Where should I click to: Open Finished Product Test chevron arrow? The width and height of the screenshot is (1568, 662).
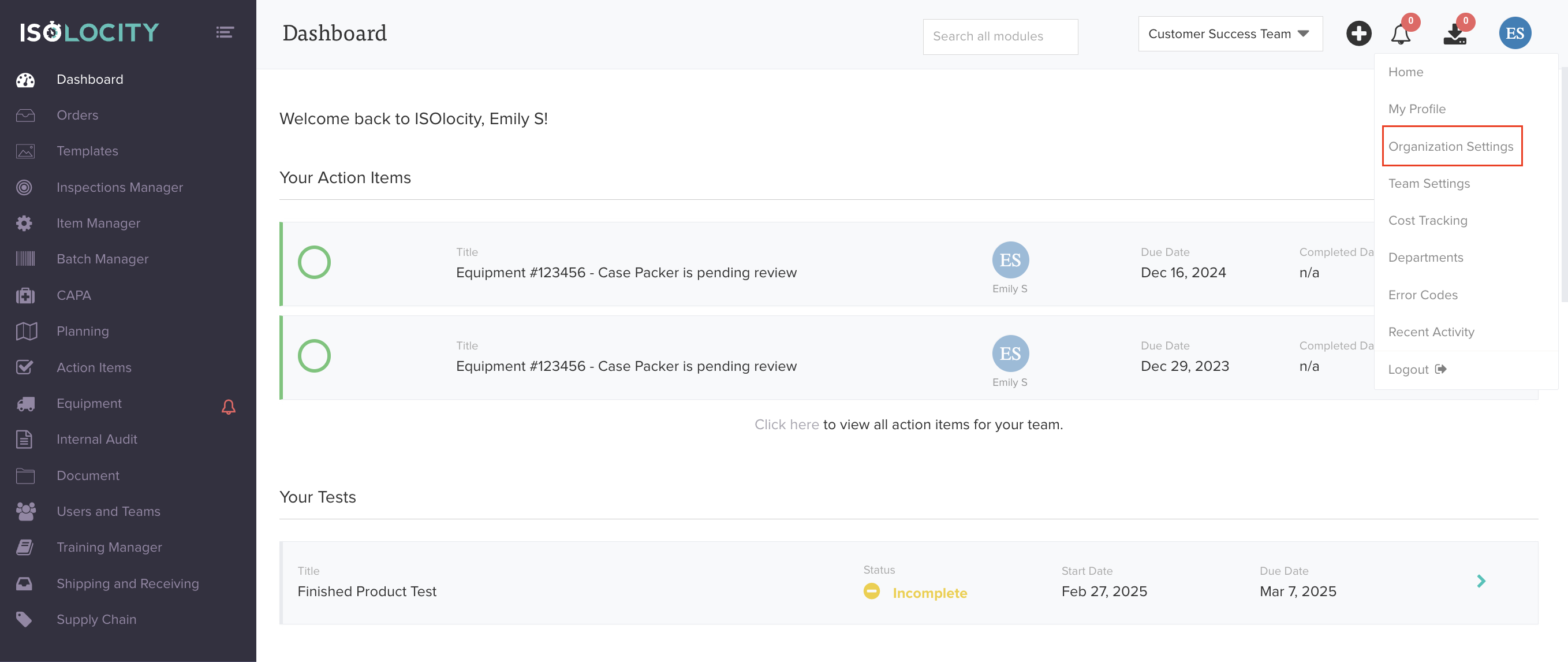[1480, 582]
